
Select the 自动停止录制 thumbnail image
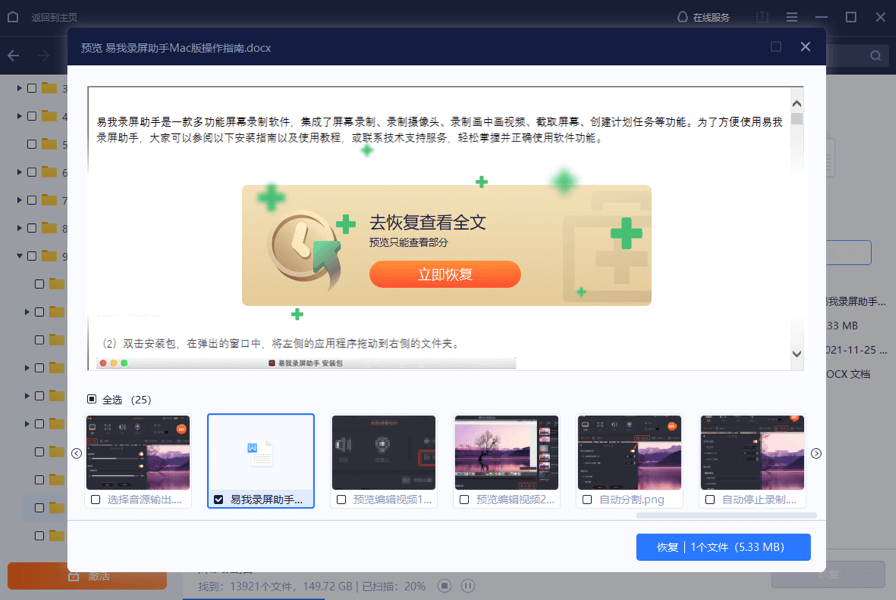(x=752, y=453)
